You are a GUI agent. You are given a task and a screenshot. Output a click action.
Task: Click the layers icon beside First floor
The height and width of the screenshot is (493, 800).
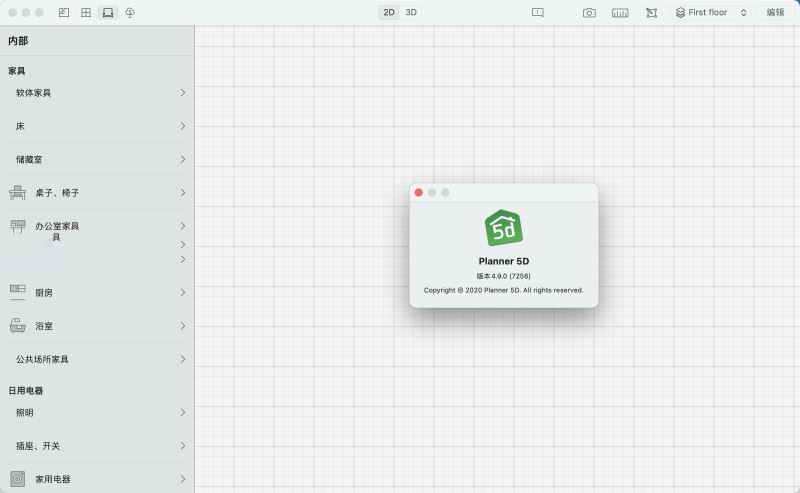[680, 13]
